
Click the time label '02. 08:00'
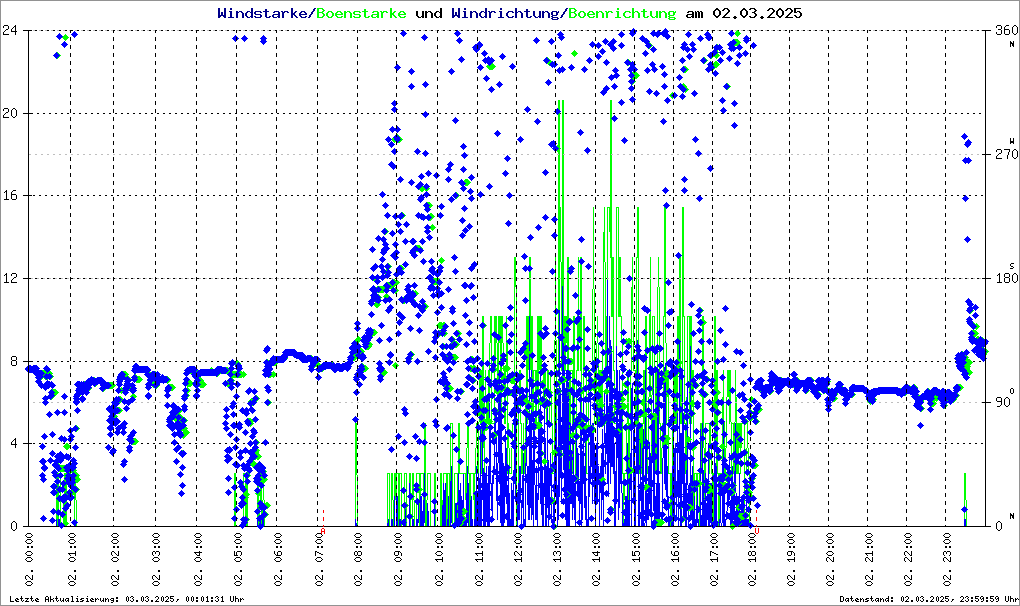click(358, 559)
